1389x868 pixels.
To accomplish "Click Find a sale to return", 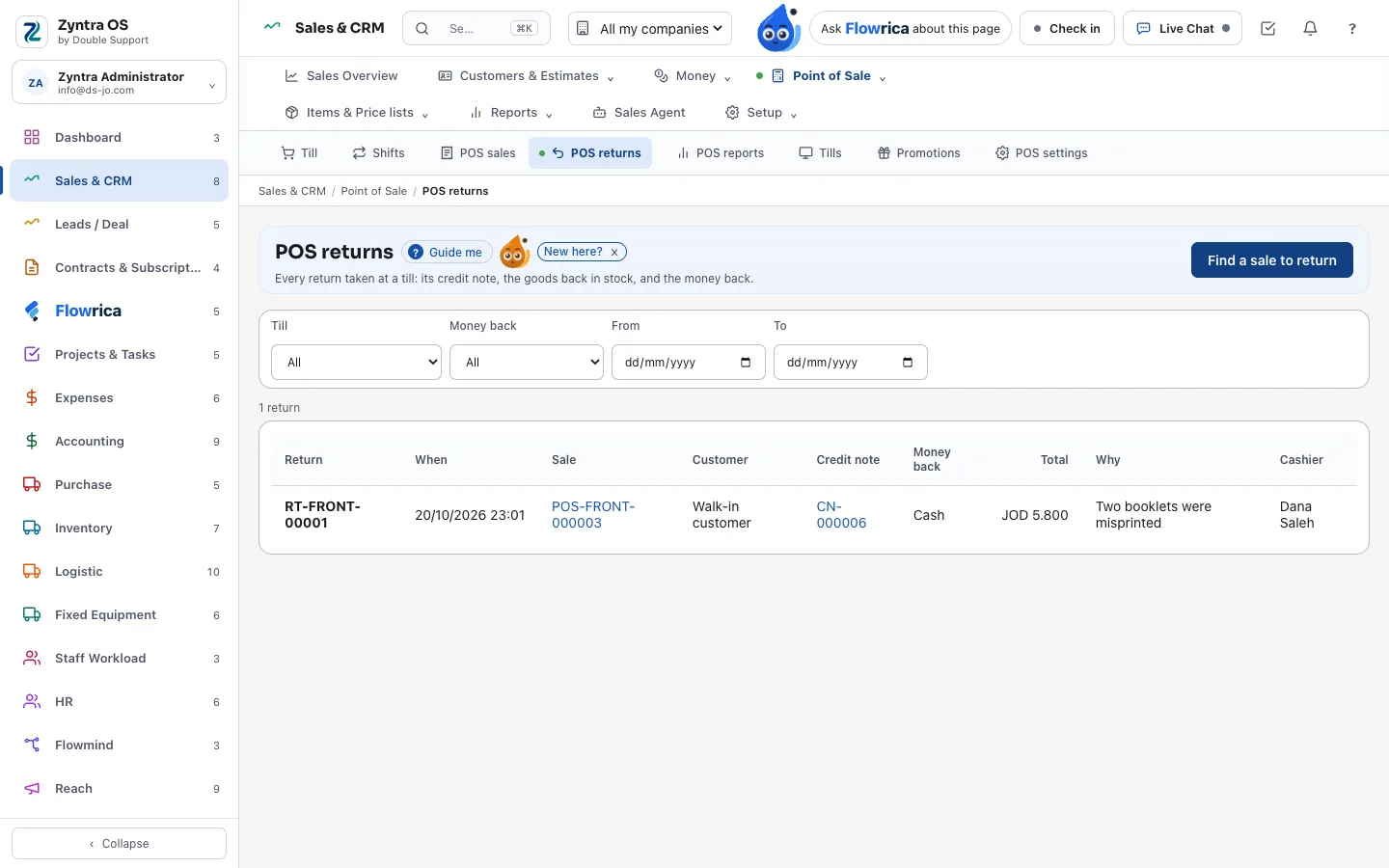I will coord(1272,260).
